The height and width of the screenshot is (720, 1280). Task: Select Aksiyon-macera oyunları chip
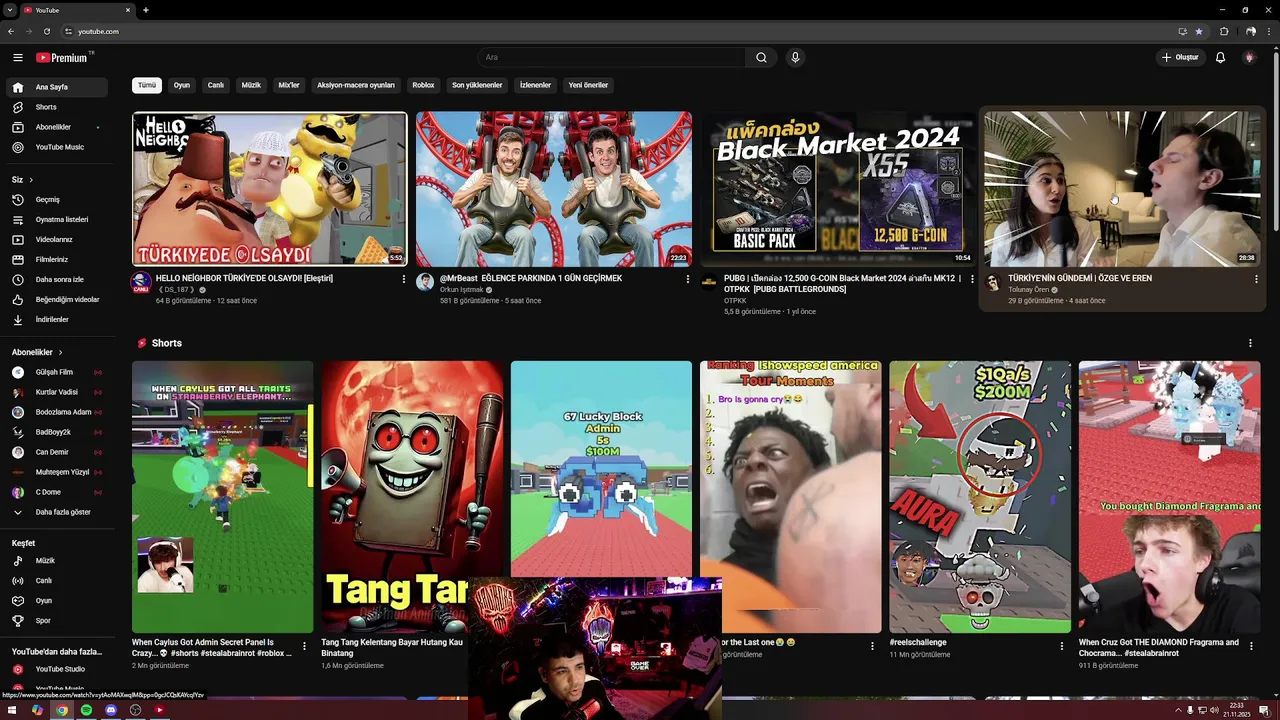coord(356,85)
